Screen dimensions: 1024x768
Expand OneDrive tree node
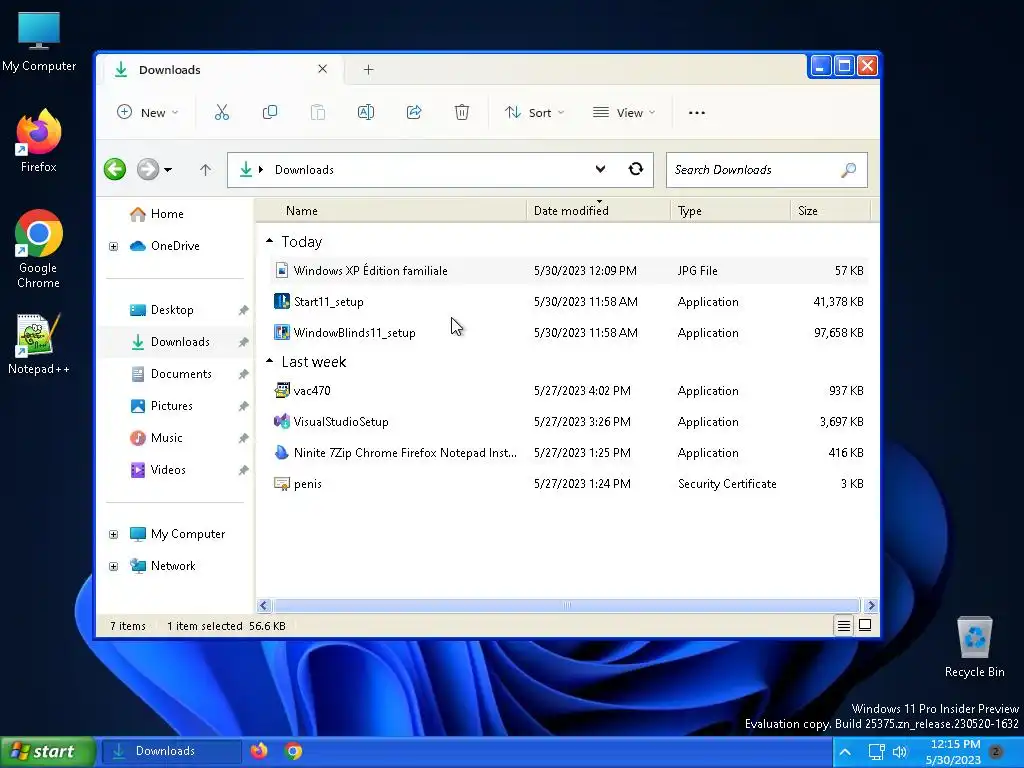coord(114,246)
